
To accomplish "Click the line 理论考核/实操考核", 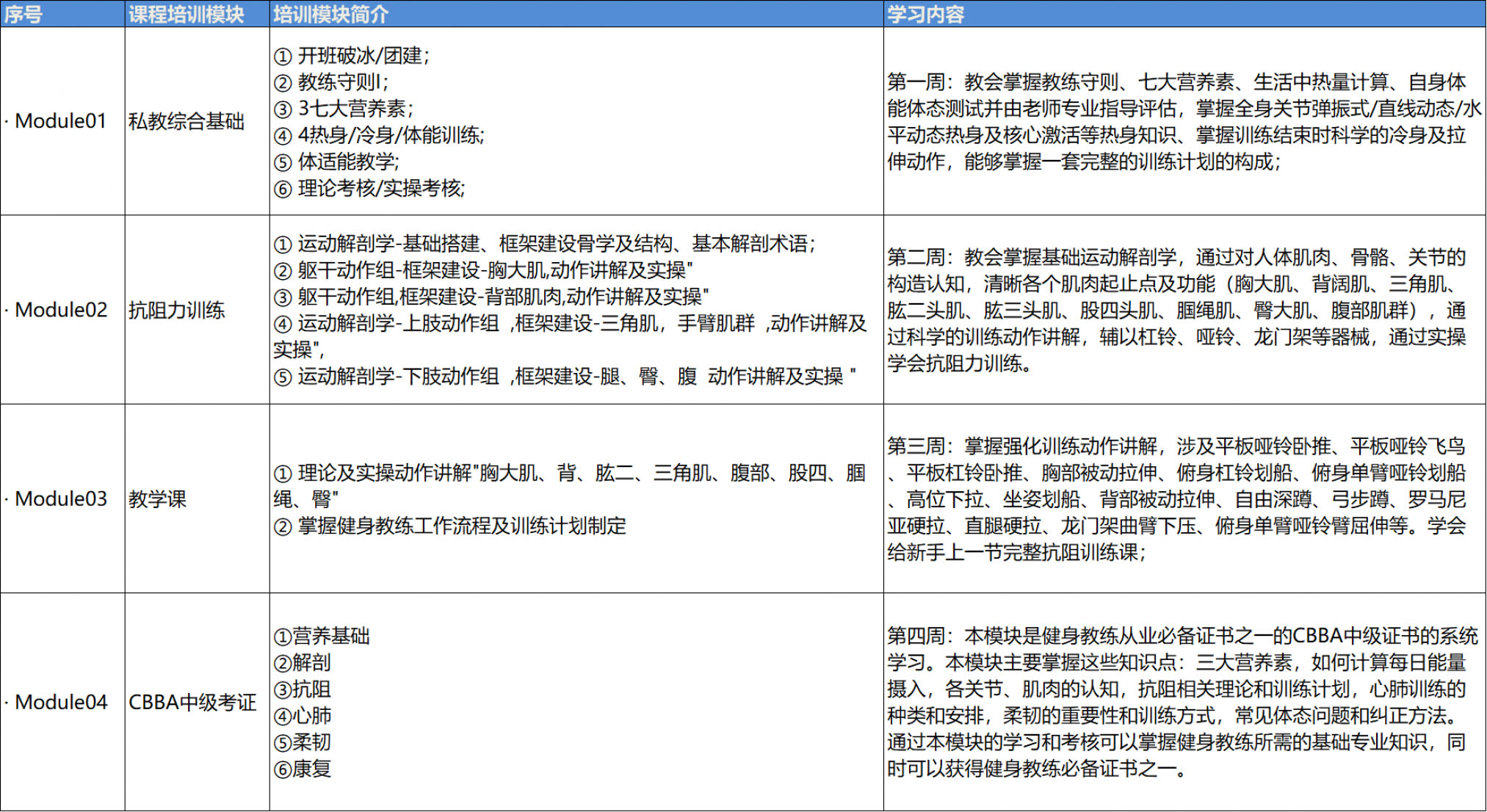I will click(369, 188).
